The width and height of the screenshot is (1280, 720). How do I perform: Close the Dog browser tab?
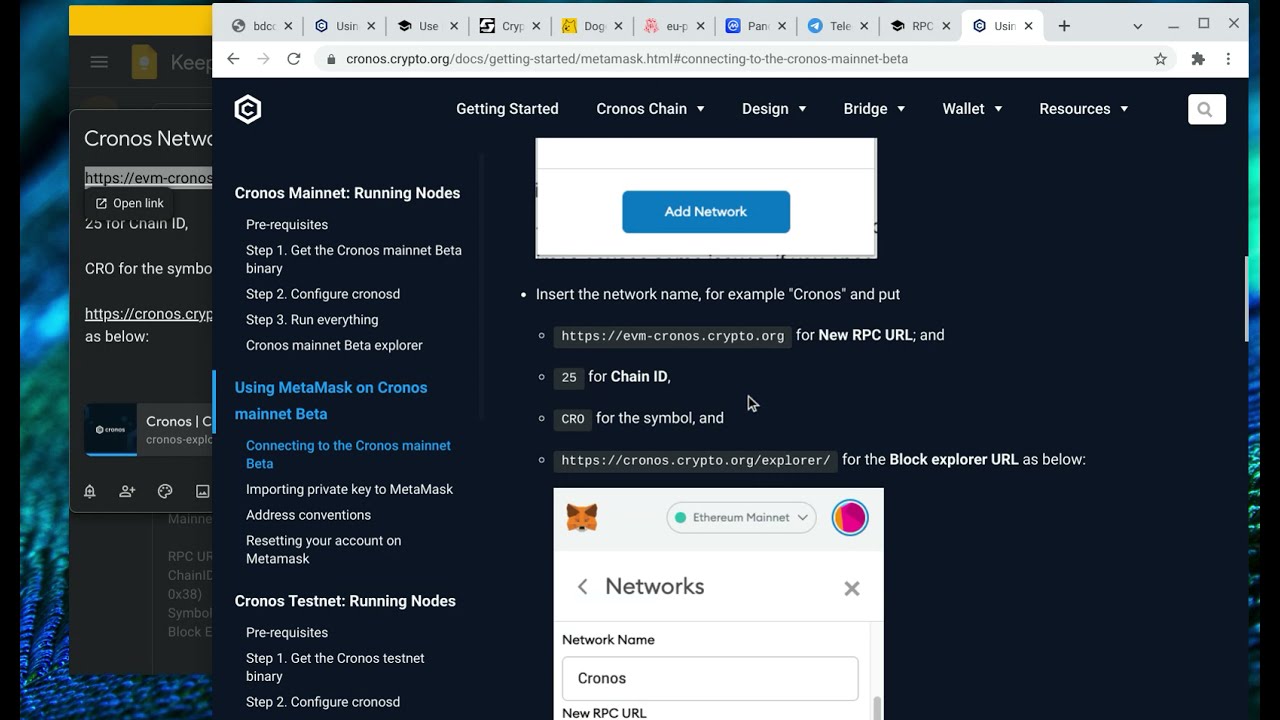[618, 26]
